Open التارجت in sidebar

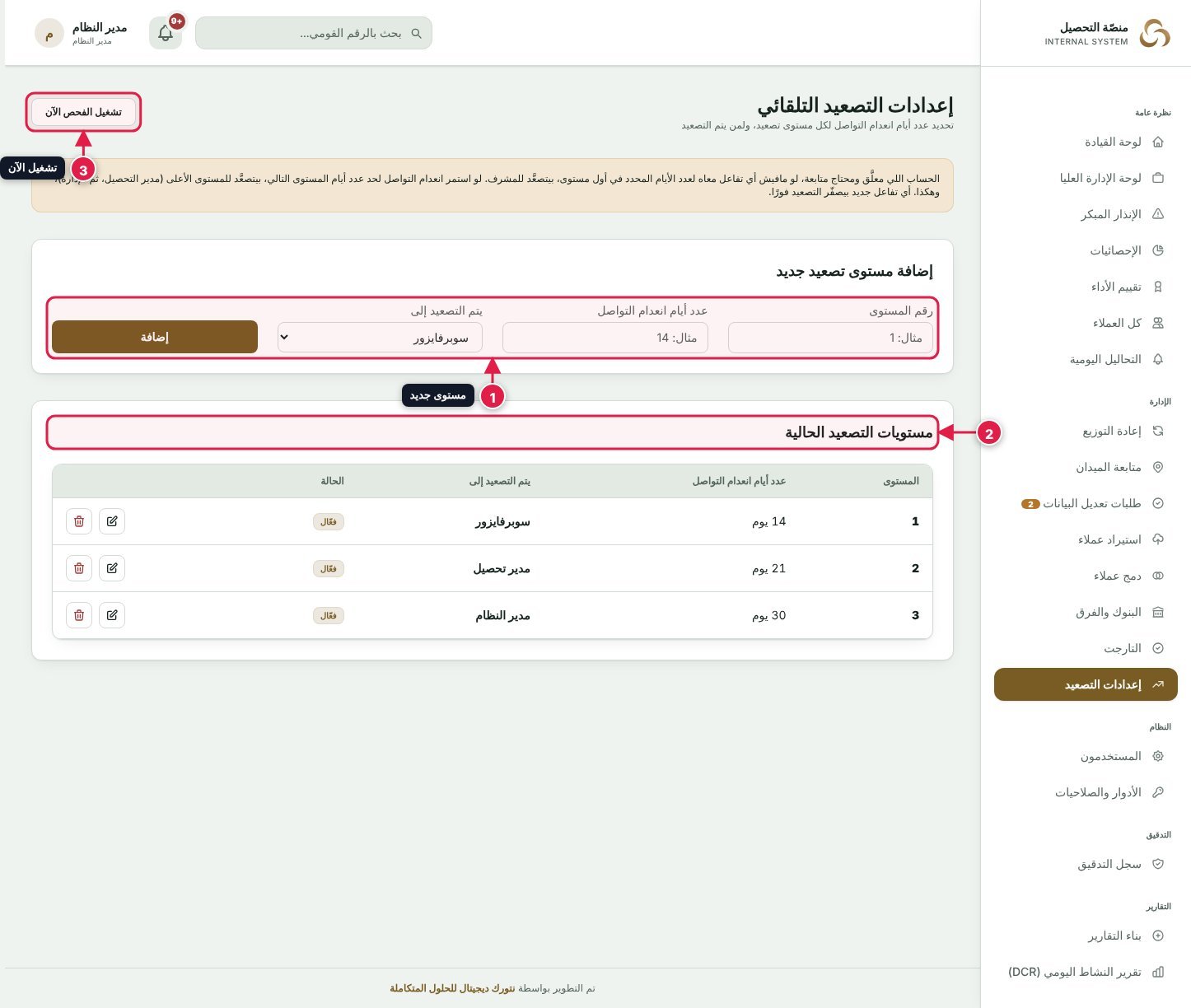pyautogui.click(x=1086, y=648)
